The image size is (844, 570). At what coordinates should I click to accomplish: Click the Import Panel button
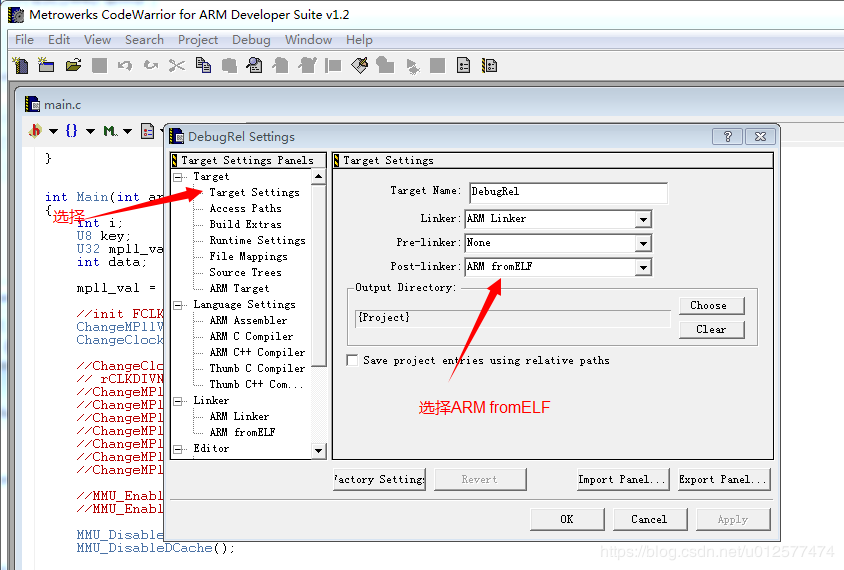pyautogui.click(x=623, y=479)
